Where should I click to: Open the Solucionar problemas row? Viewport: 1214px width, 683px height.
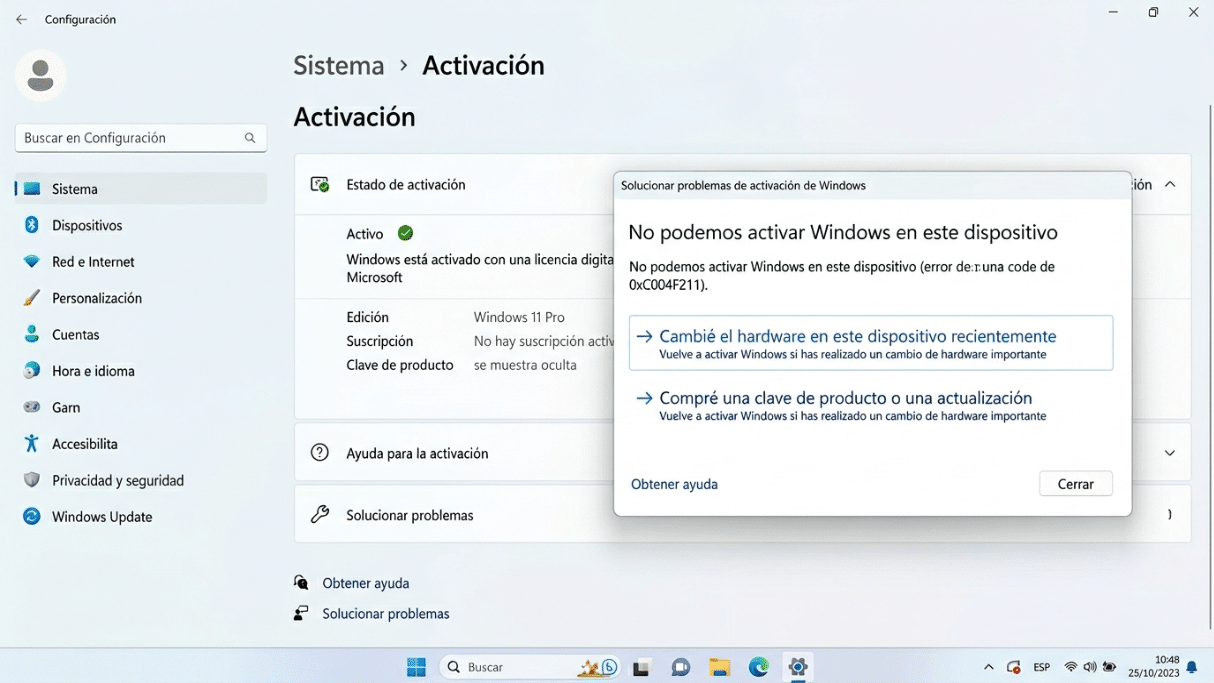point(742,515)
